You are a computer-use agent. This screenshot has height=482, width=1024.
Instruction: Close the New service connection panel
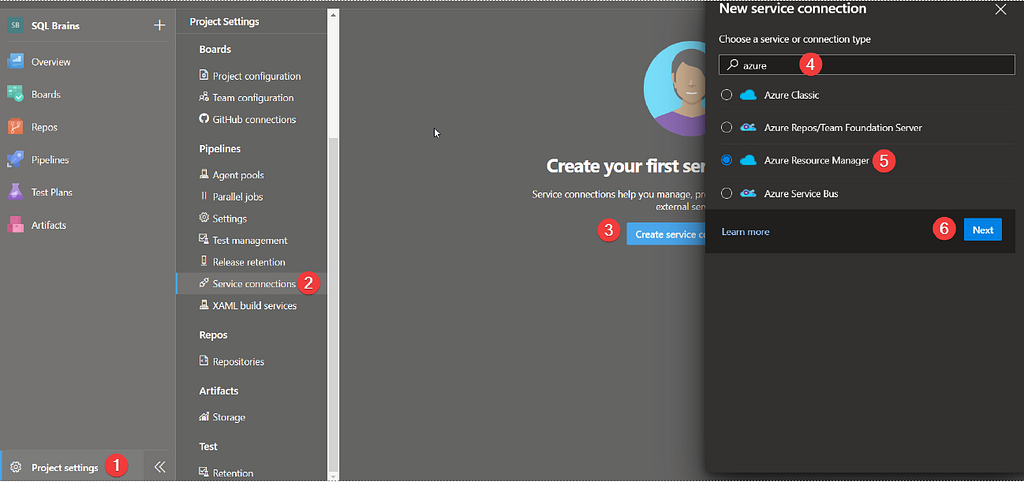click(x=1000, y=9)
